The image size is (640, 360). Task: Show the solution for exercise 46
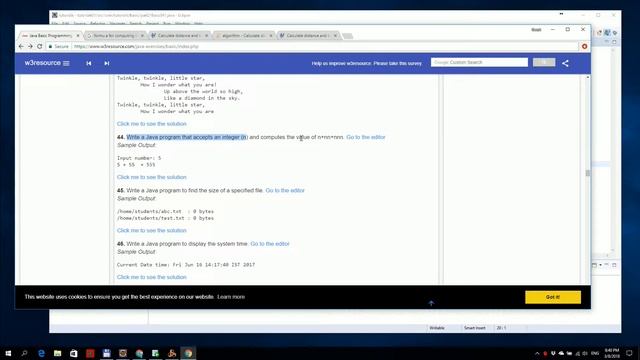click(x=152, y=277)
